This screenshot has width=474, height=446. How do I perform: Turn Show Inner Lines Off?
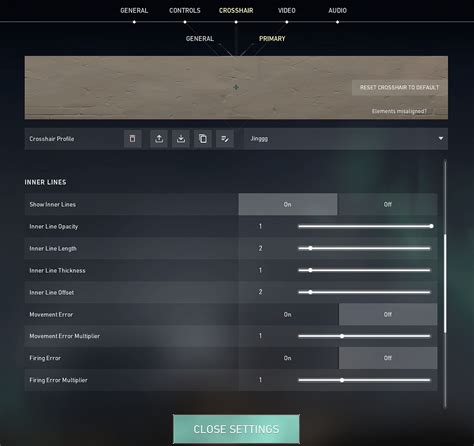tap(388, 204)
